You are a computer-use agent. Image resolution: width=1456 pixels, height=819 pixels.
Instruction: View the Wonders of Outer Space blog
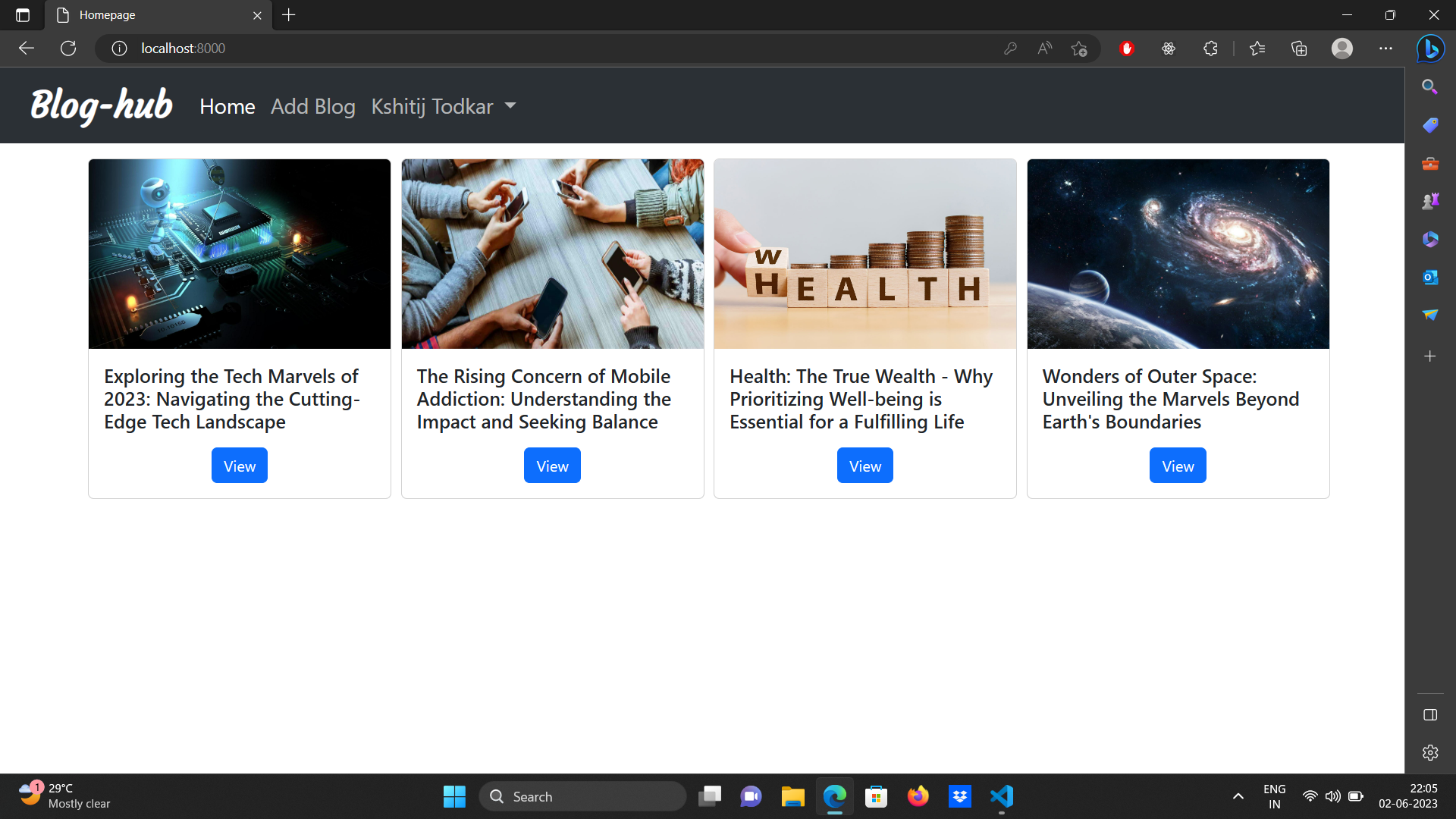(x=1177, y=465)
